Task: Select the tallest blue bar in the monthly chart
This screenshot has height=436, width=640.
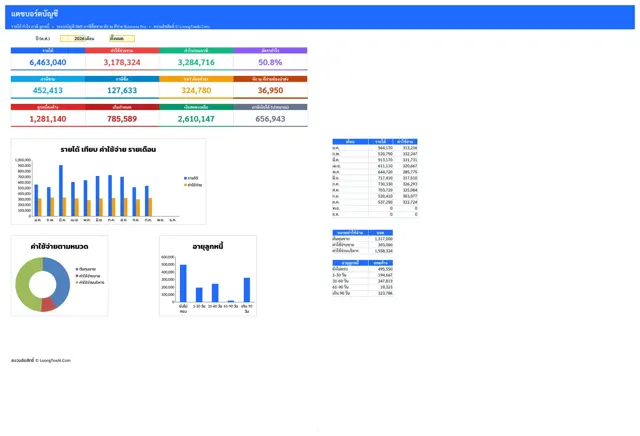Action: pos(61,190)
